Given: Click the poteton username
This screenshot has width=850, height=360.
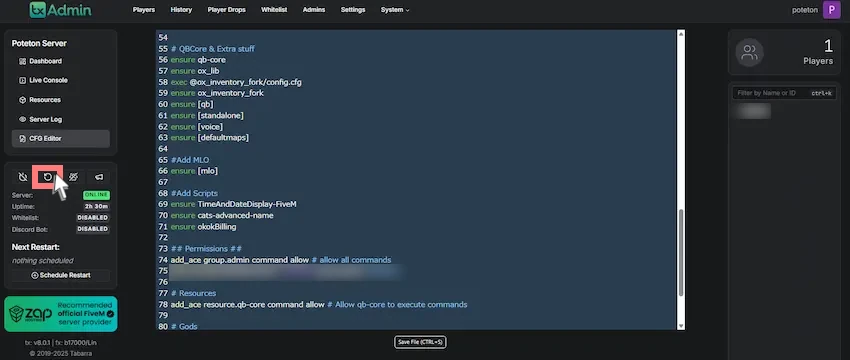Looking at the screenshot, I should [805, 10].
